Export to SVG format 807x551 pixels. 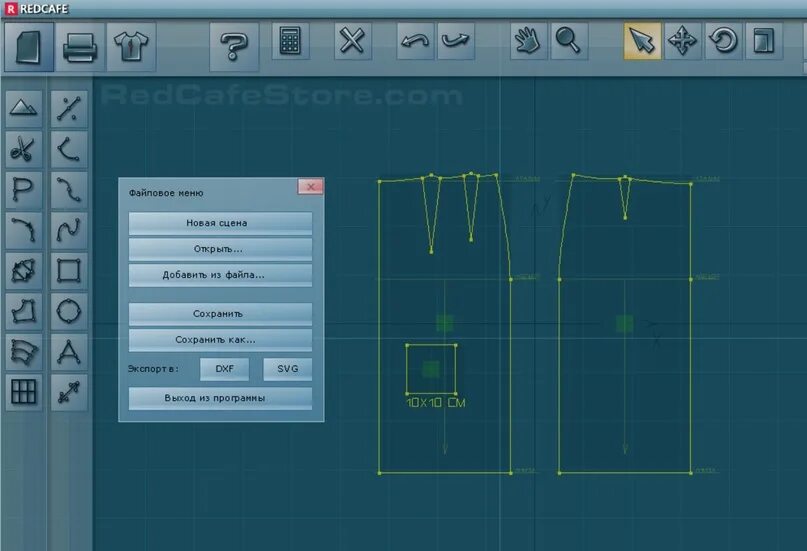287,369
